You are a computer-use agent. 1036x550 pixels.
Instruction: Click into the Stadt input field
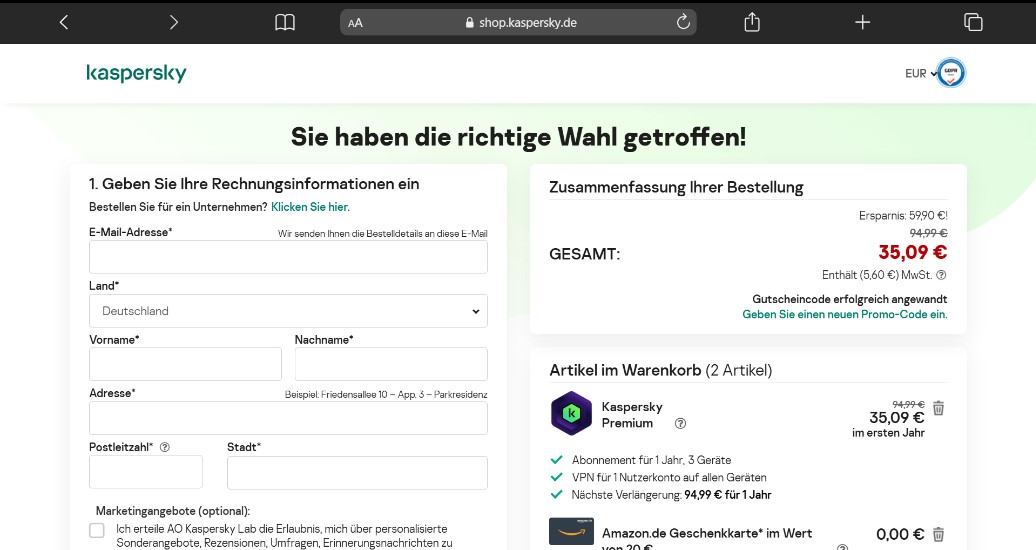(357, 472)
